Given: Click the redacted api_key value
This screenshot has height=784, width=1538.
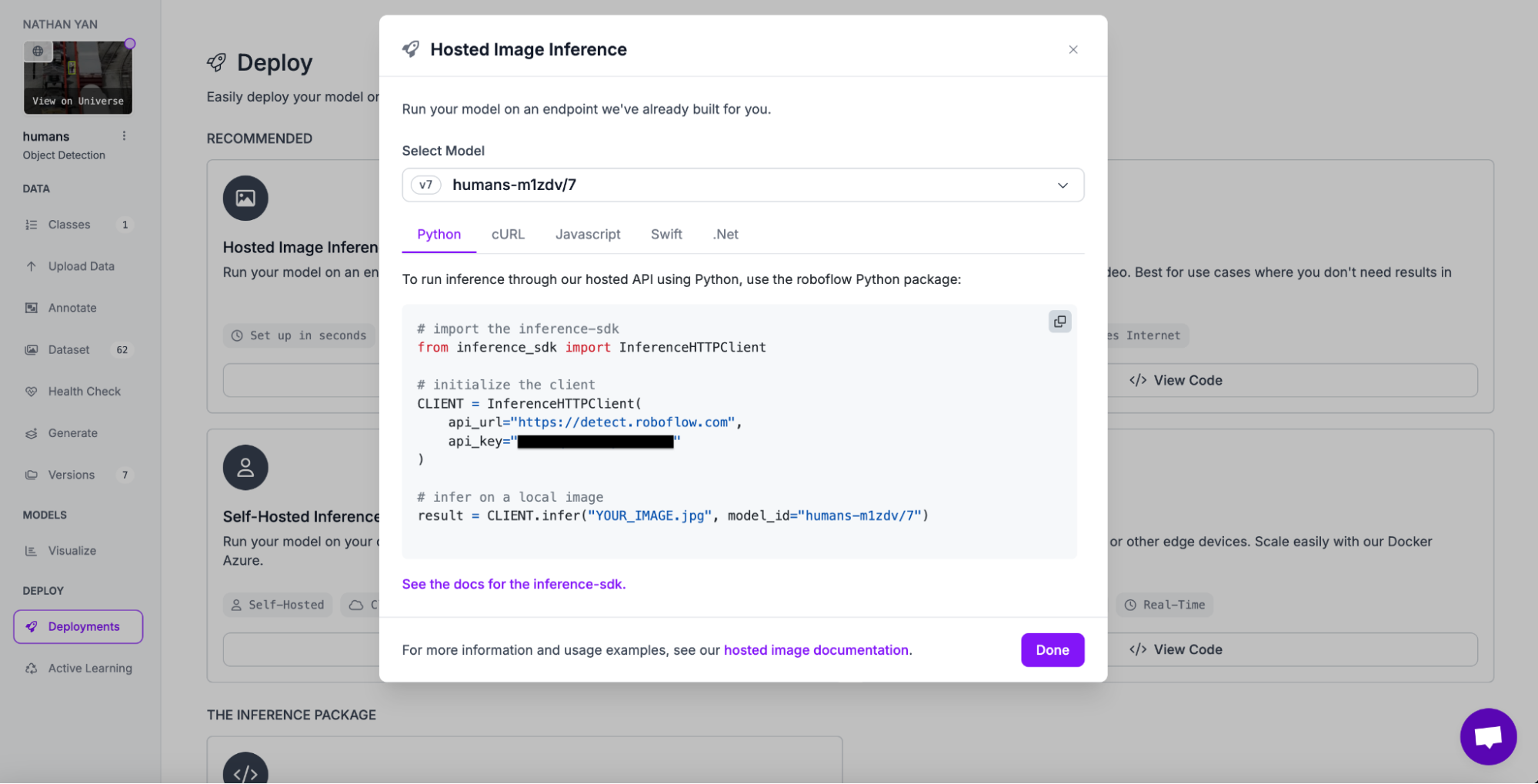Looking at the screenshot, I should click(x=596, y=441).
